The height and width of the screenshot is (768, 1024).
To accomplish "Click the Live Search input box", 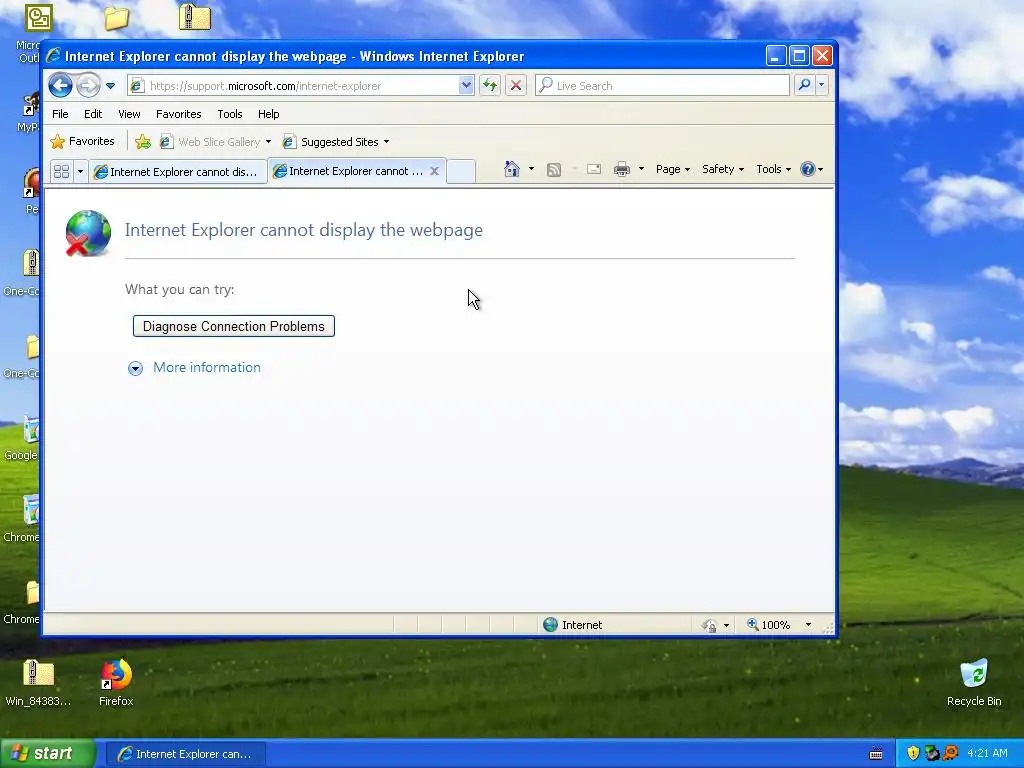I will pyautogui.click(x=662, y=86).
